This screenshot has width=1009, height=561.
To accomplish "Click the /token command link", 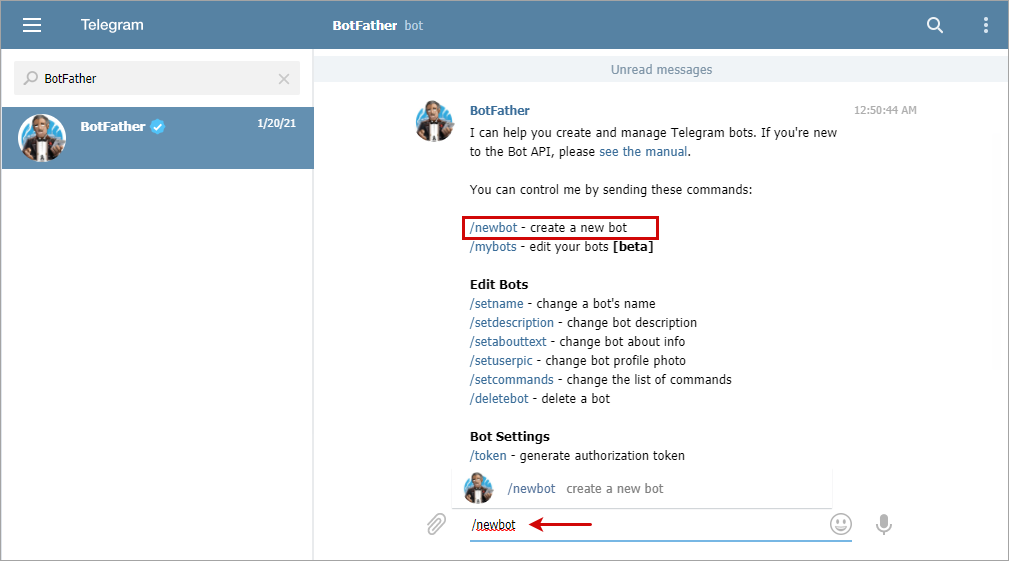I will (x=488, y=455).
